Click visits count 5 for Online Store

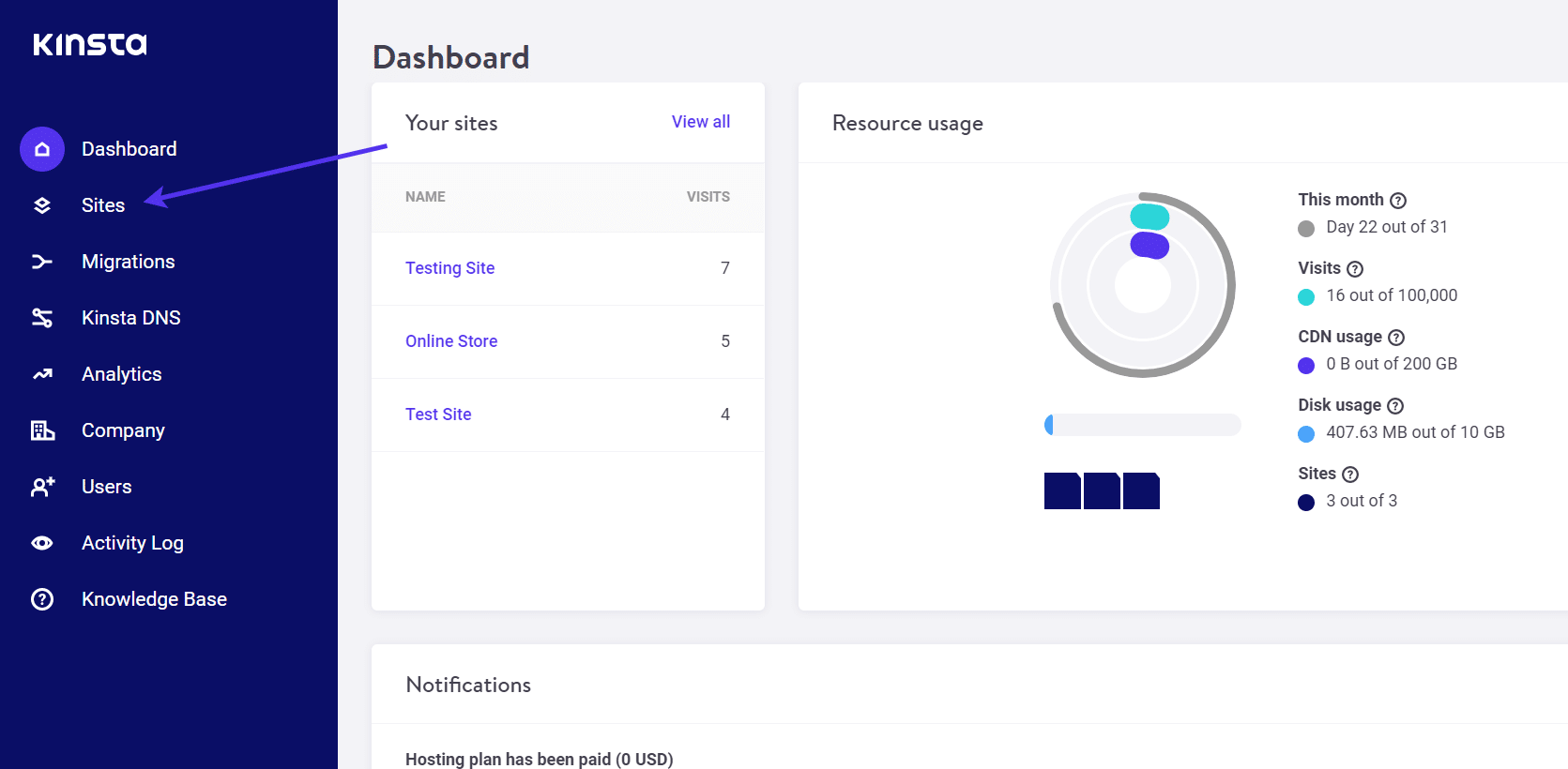tap(725, 341)
